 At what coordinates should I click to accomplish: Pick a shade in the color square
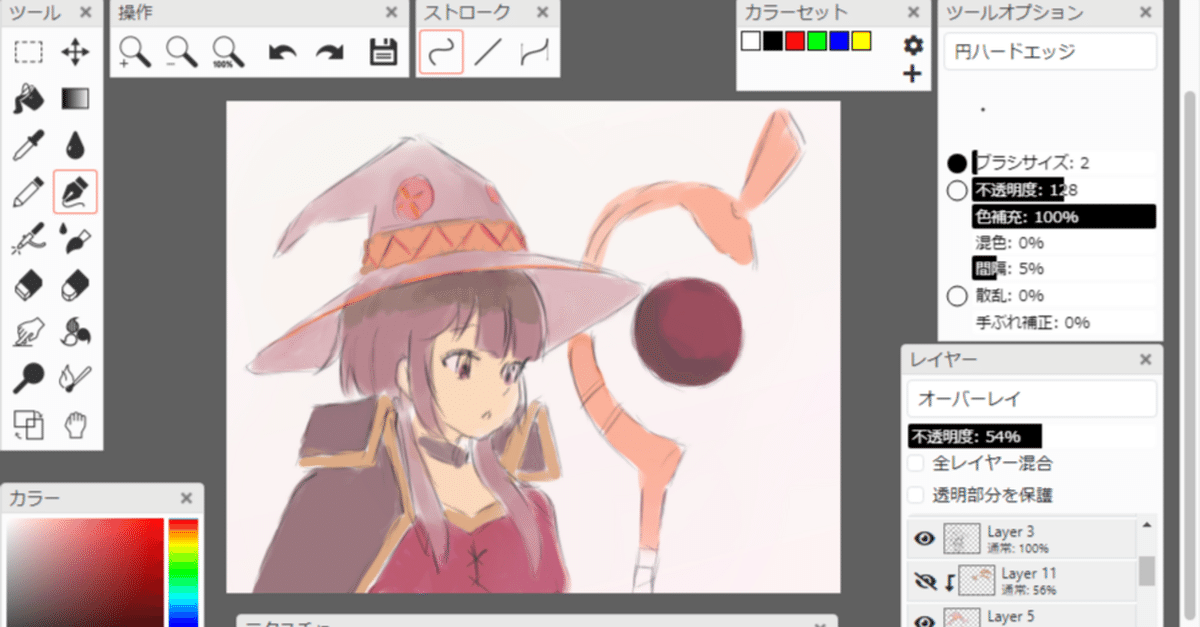tap(85, 572)
